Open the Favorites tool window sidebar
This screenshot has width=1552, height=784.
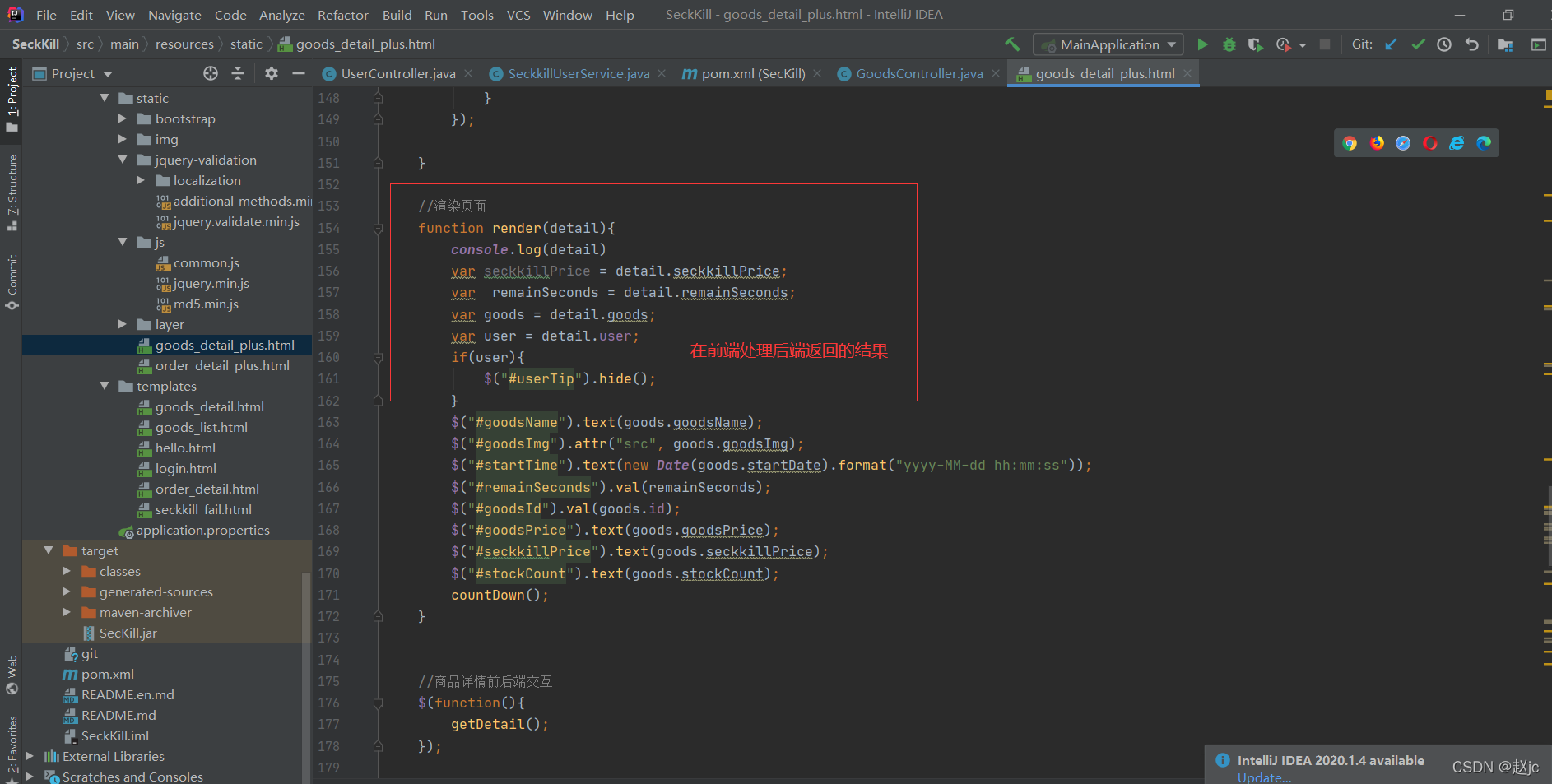point(12,747)
